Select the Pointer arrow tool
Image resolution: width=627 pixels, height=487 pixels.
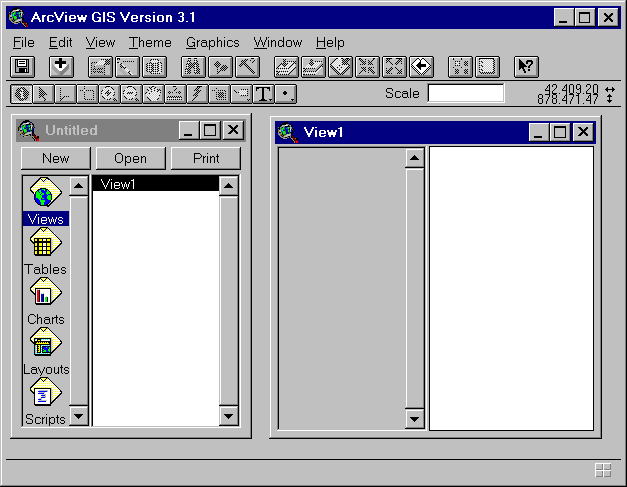[x=43, y=94]
